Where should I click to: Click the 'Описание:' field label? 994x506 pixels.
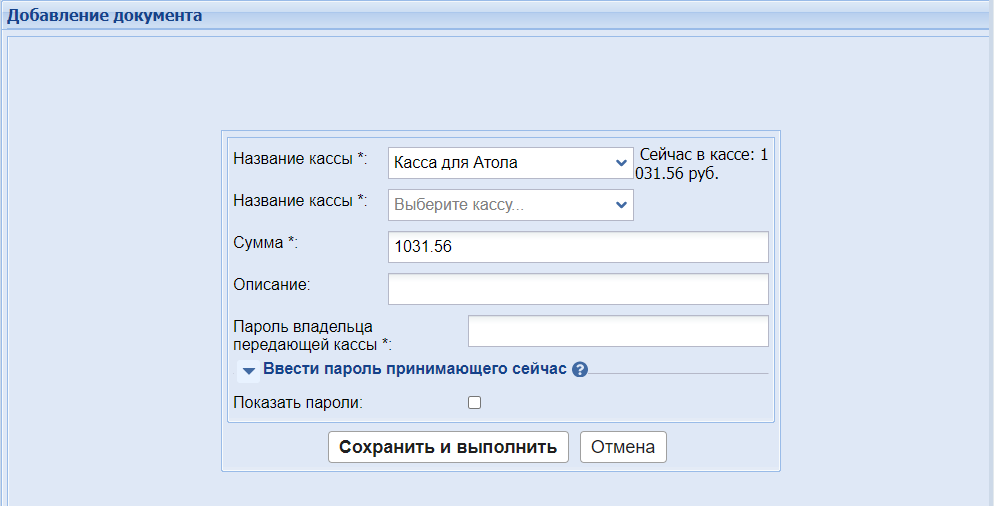(x=272, y=284)
